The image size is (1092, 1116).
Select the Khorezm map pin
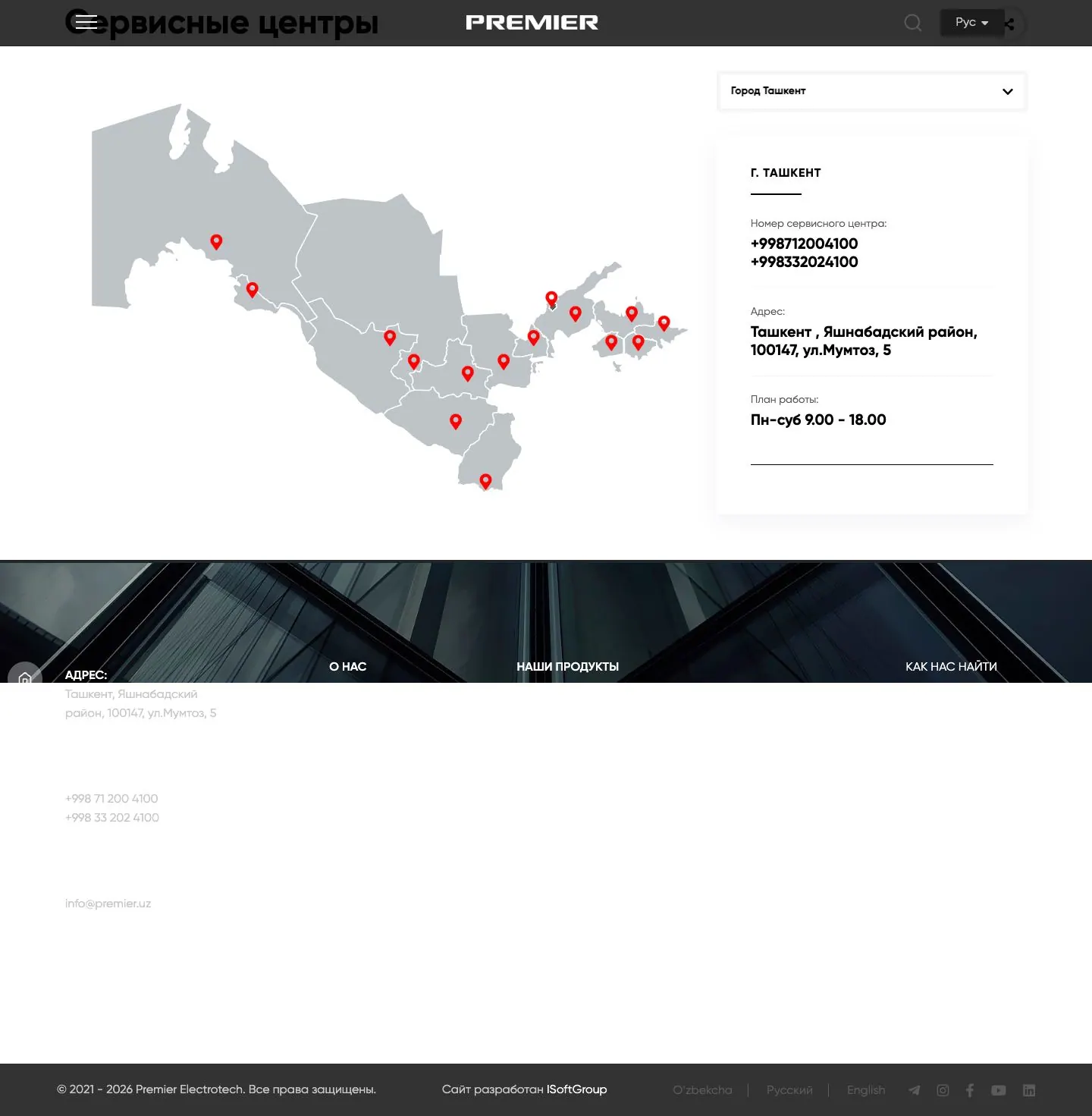(253, 289)
